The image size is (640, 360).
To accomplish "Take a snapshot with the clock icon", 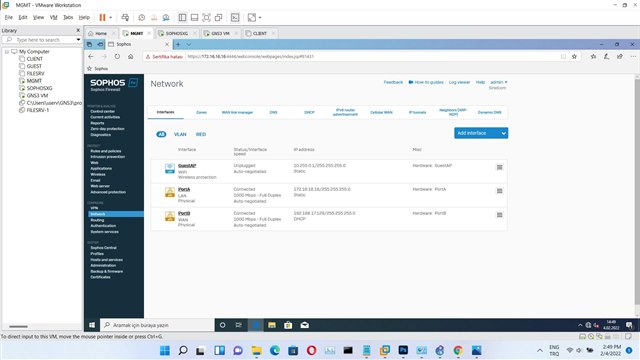I will pyautogui.click(x=142, y=18).
